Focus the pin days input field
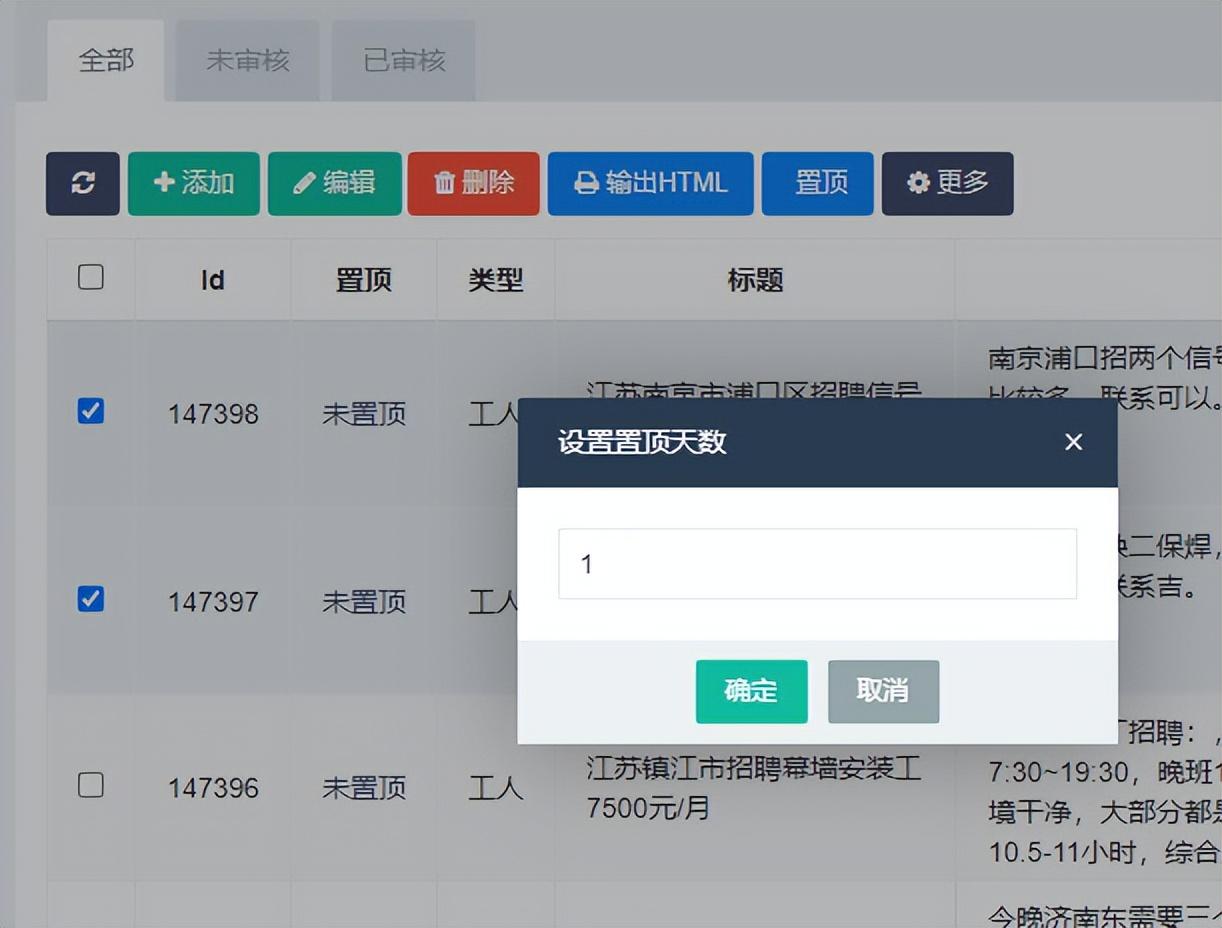Viewport: 1222px width, 928px height. pos(817,564)
